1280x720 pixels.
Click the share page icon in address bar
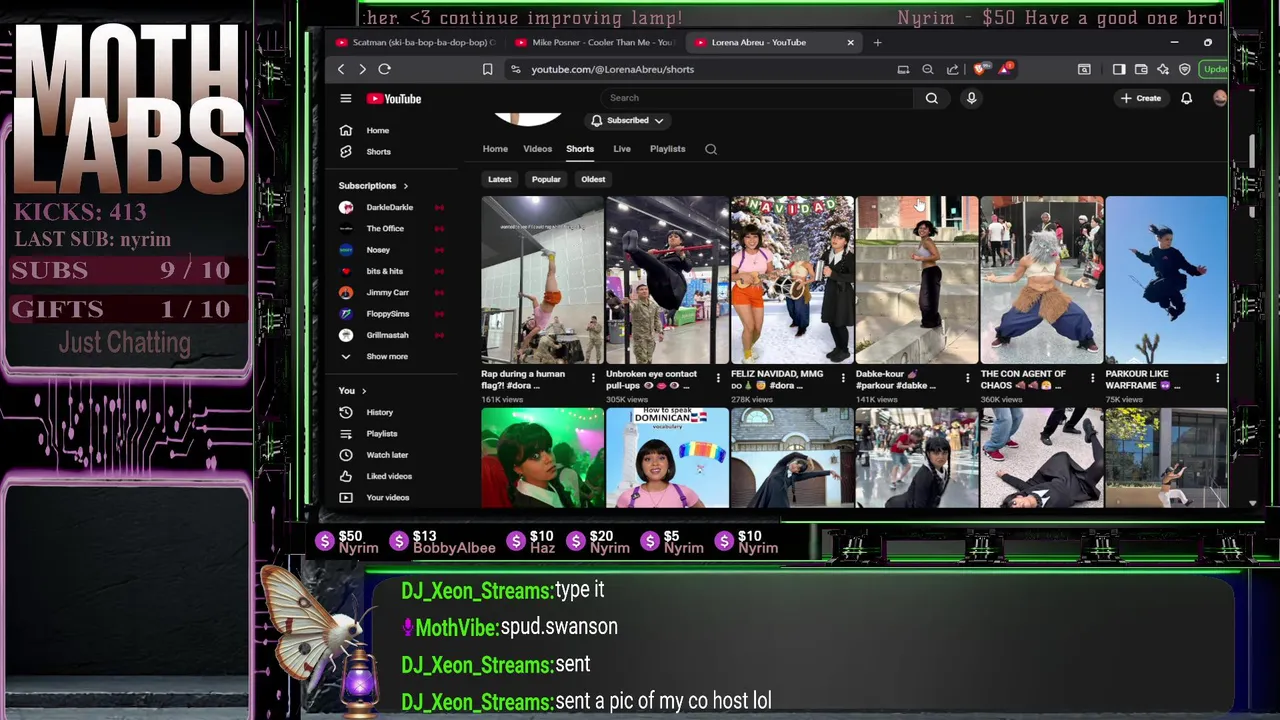pyautogui.click(x=952, y=69)
